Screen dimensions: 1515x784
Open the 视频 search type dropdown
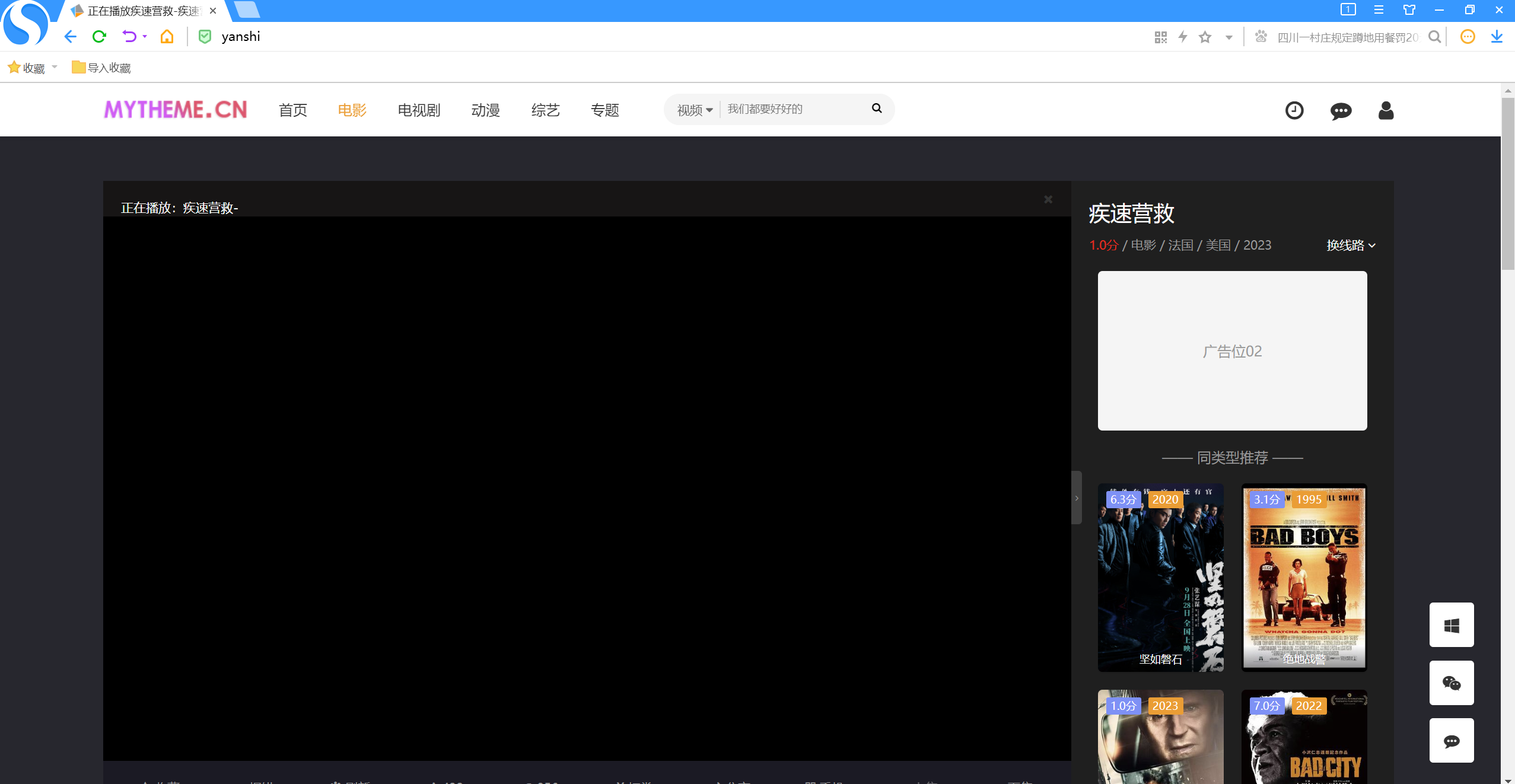click(694, 110)
